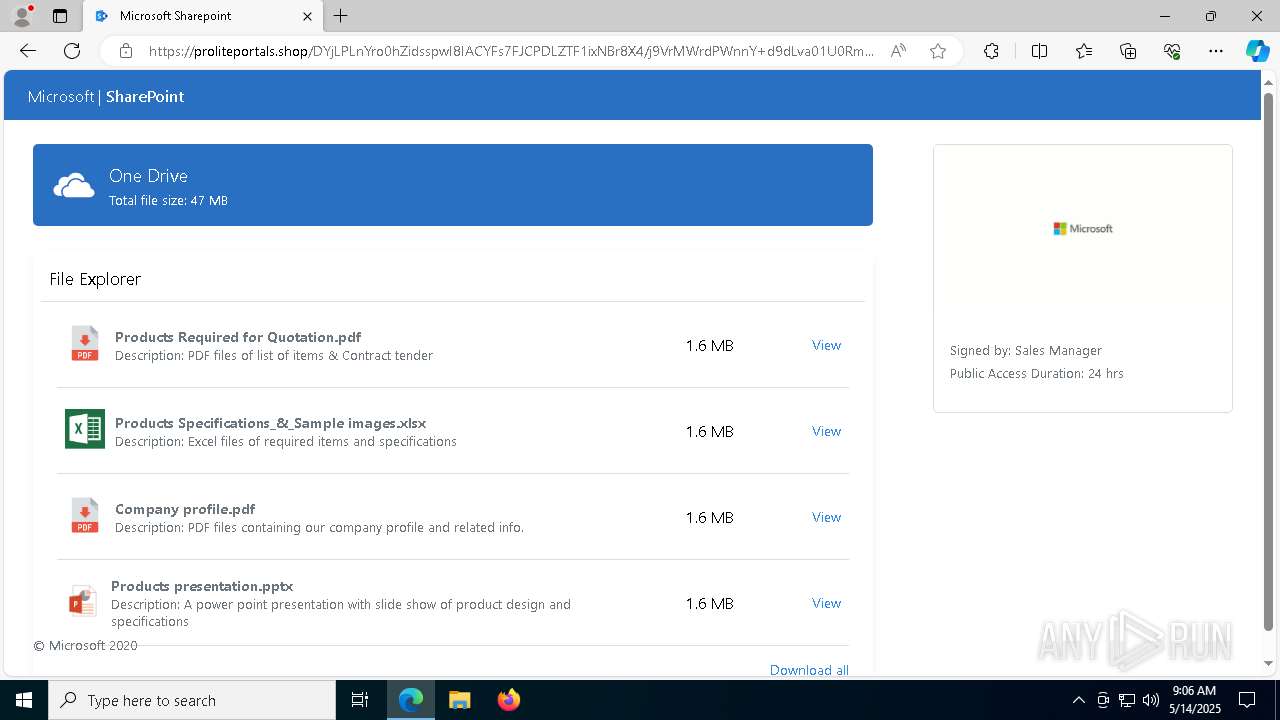
Task: Click Products presentation.pptx file name
Action: [x=202, y=586]
